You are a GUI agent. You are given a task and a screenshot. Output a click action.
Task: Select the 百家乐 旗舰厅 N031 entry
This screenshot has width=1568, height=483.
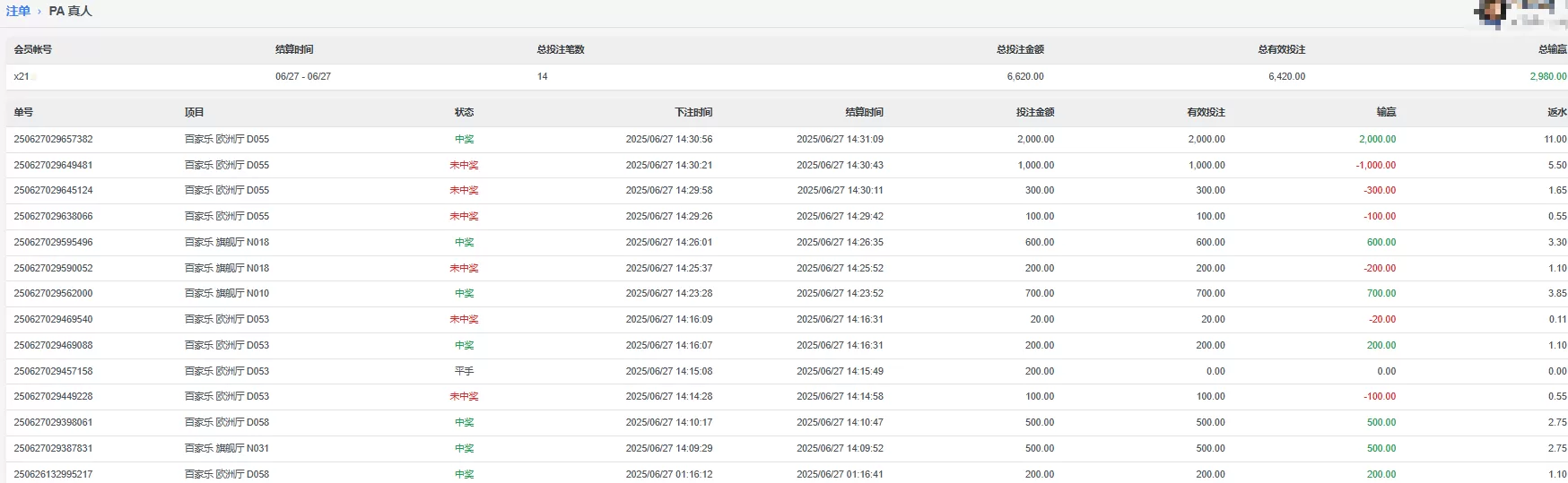point(227,448)
